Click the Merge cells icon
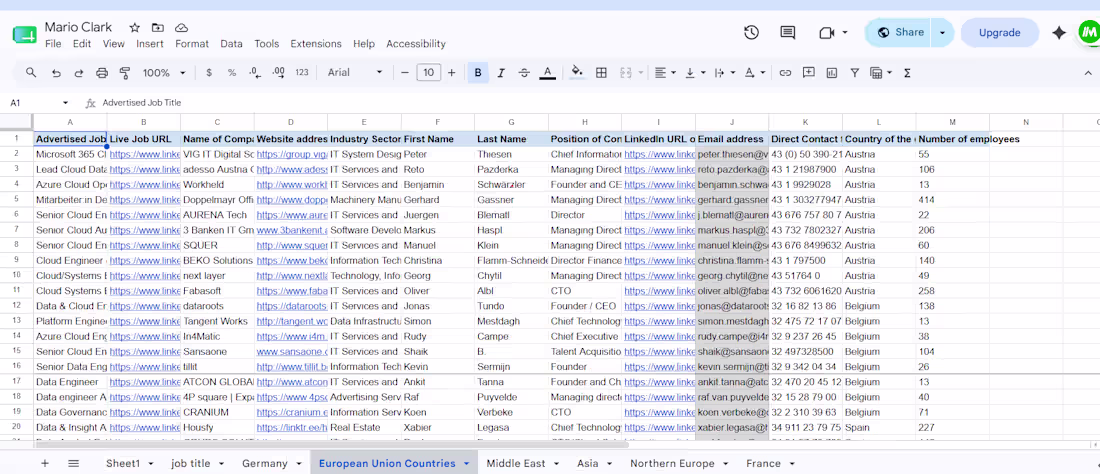This screenshot has width=1100, height=474. tap(626, 72)
